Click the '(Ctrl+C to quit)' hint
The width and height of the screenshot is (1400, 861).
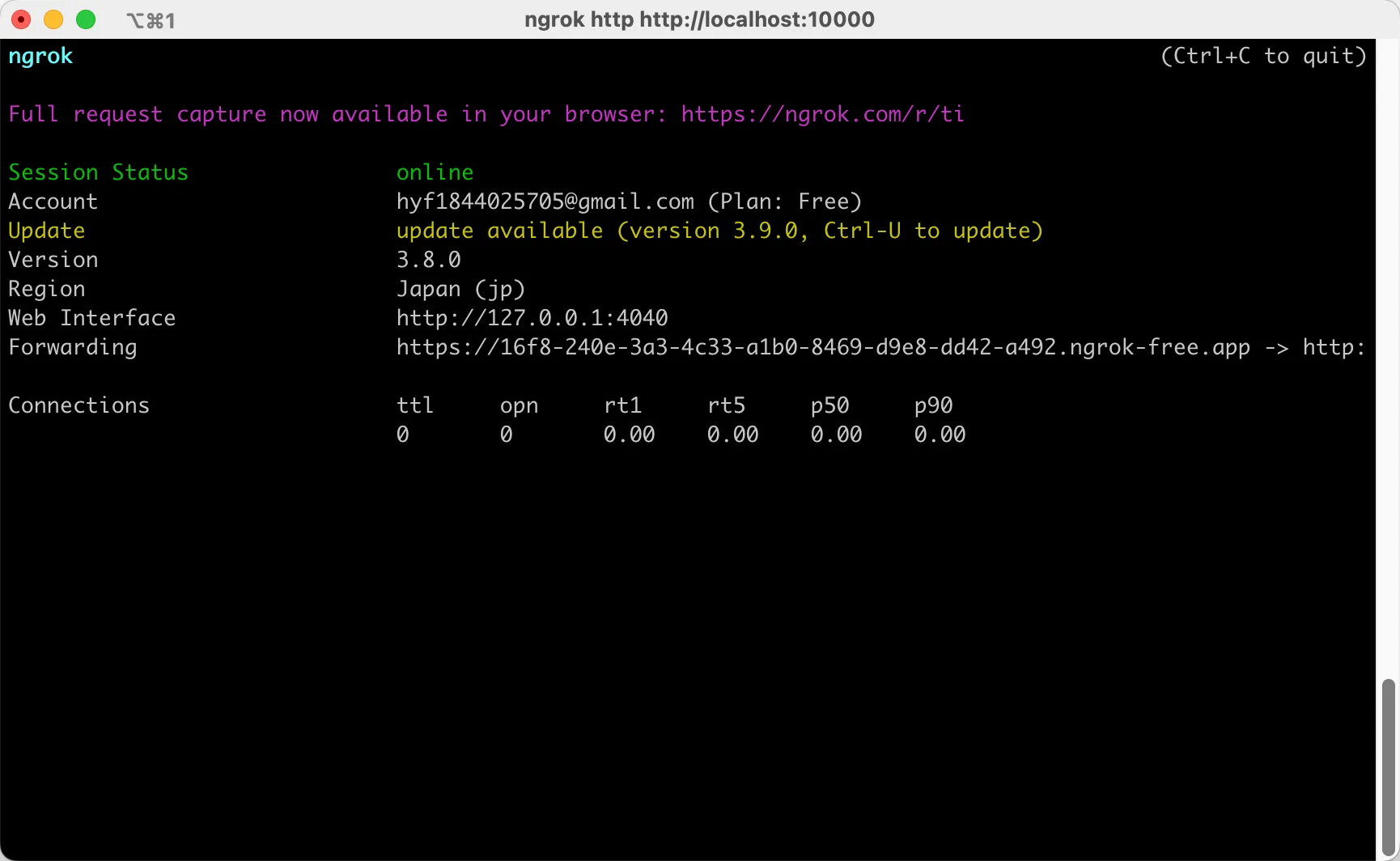click(1263, 56)
